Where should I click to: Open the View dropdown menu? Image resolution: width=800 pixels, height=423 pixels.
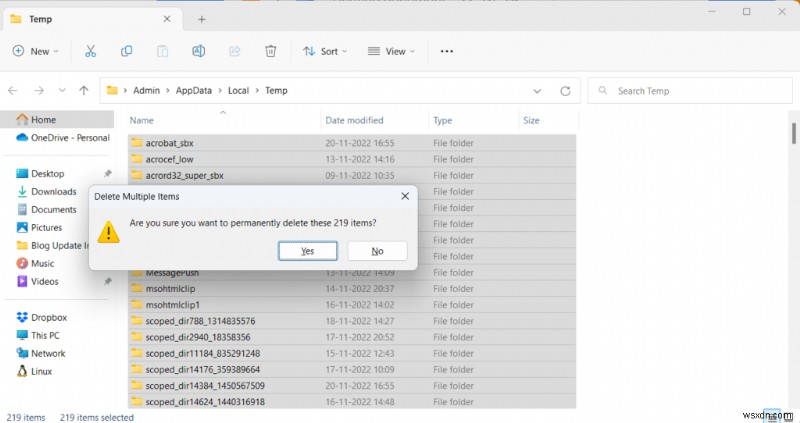pos(391,51)
